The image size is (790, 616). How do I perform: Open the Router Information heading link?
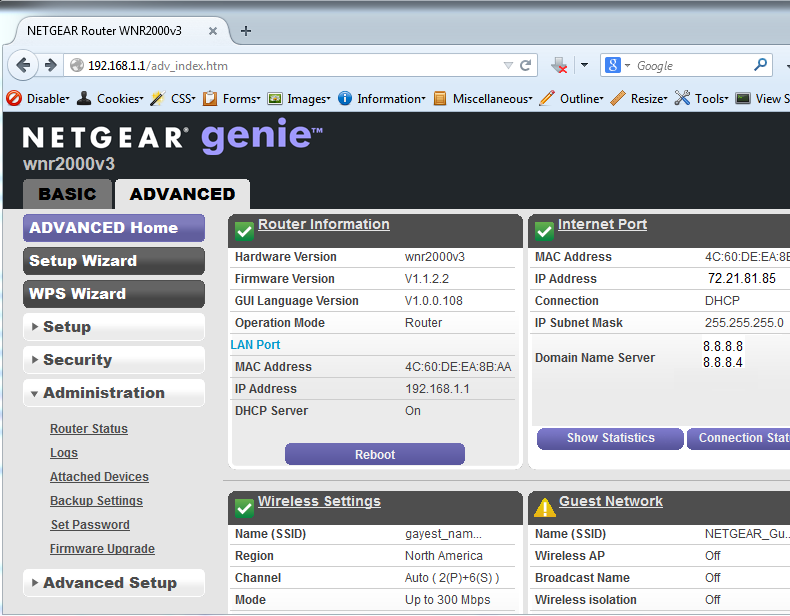pos(323,224)
